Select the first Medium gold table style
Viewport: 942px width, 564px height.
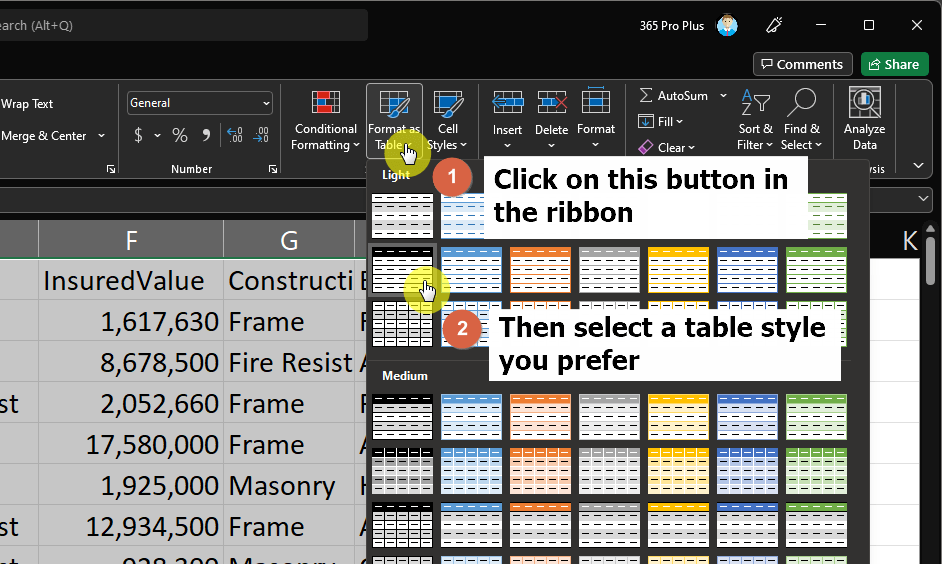(x=678, y=417)
